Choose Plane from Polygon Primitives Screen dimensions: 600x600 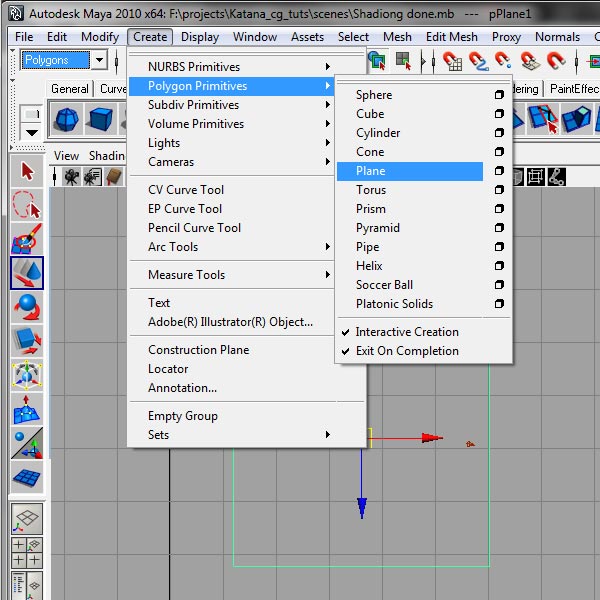point(410,171)
